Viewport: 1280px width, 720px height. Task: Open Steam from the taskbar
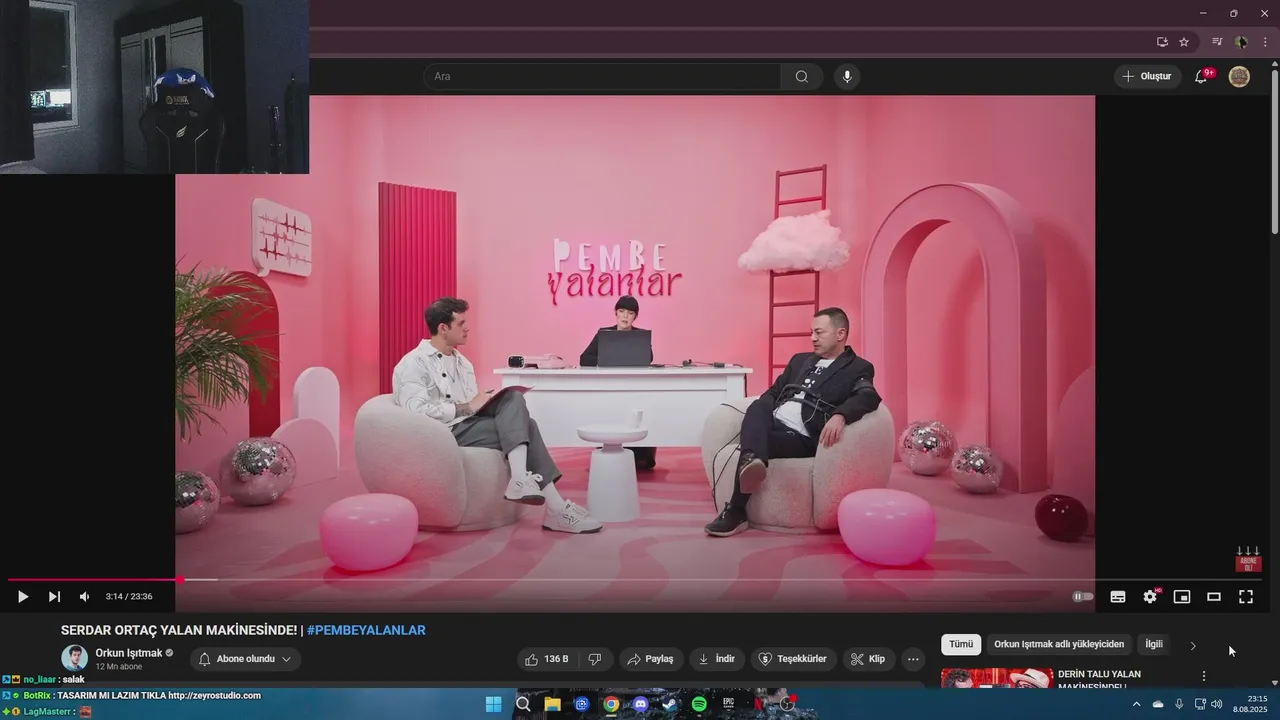(670, 704)
